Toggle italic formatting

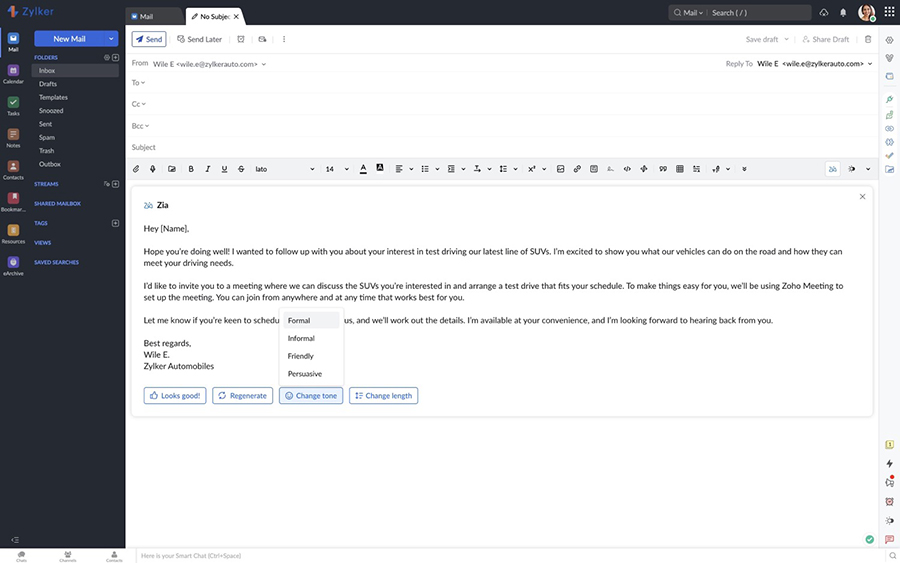point(208,169)
